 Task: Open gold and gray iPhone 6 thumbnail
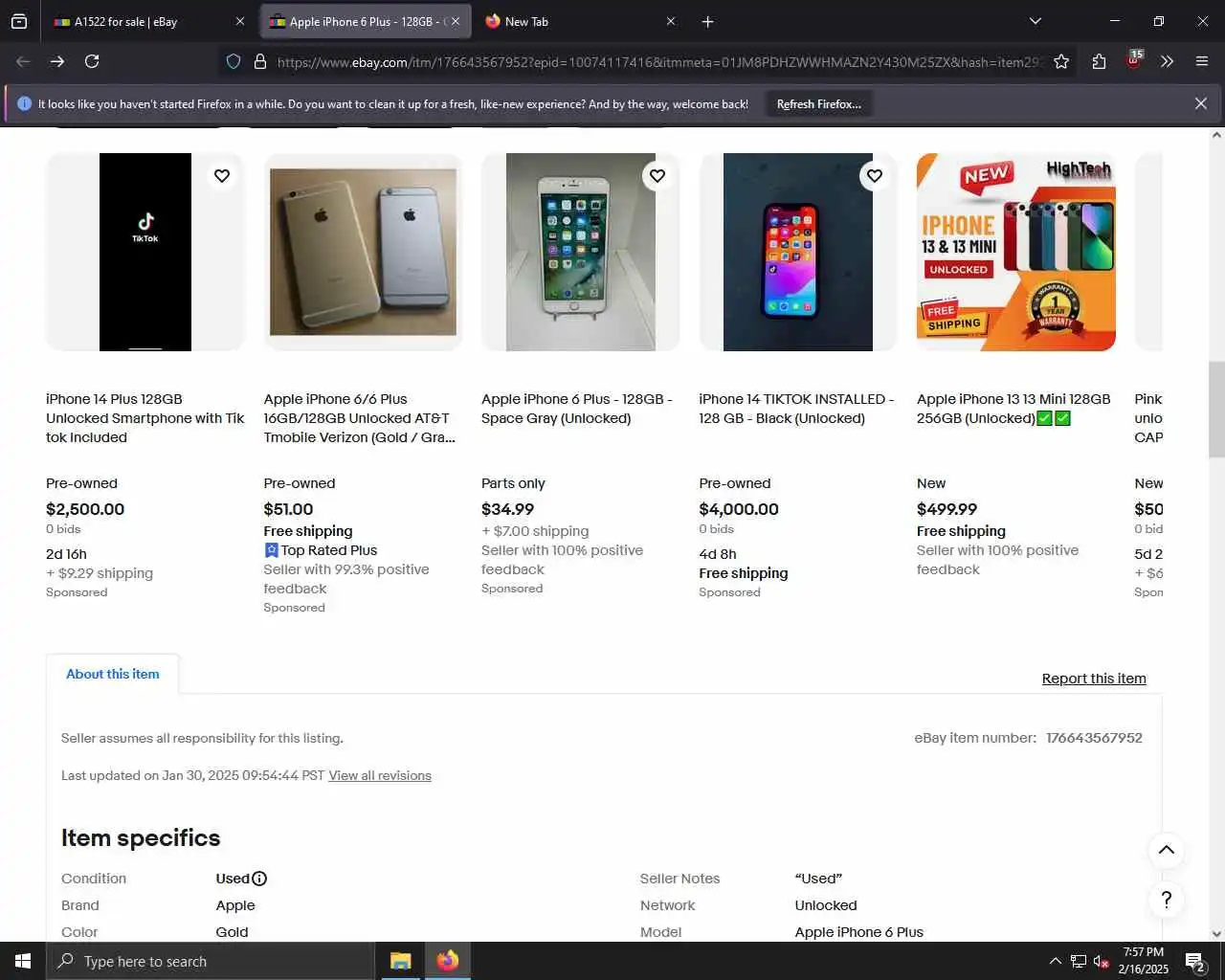[363, 252]
